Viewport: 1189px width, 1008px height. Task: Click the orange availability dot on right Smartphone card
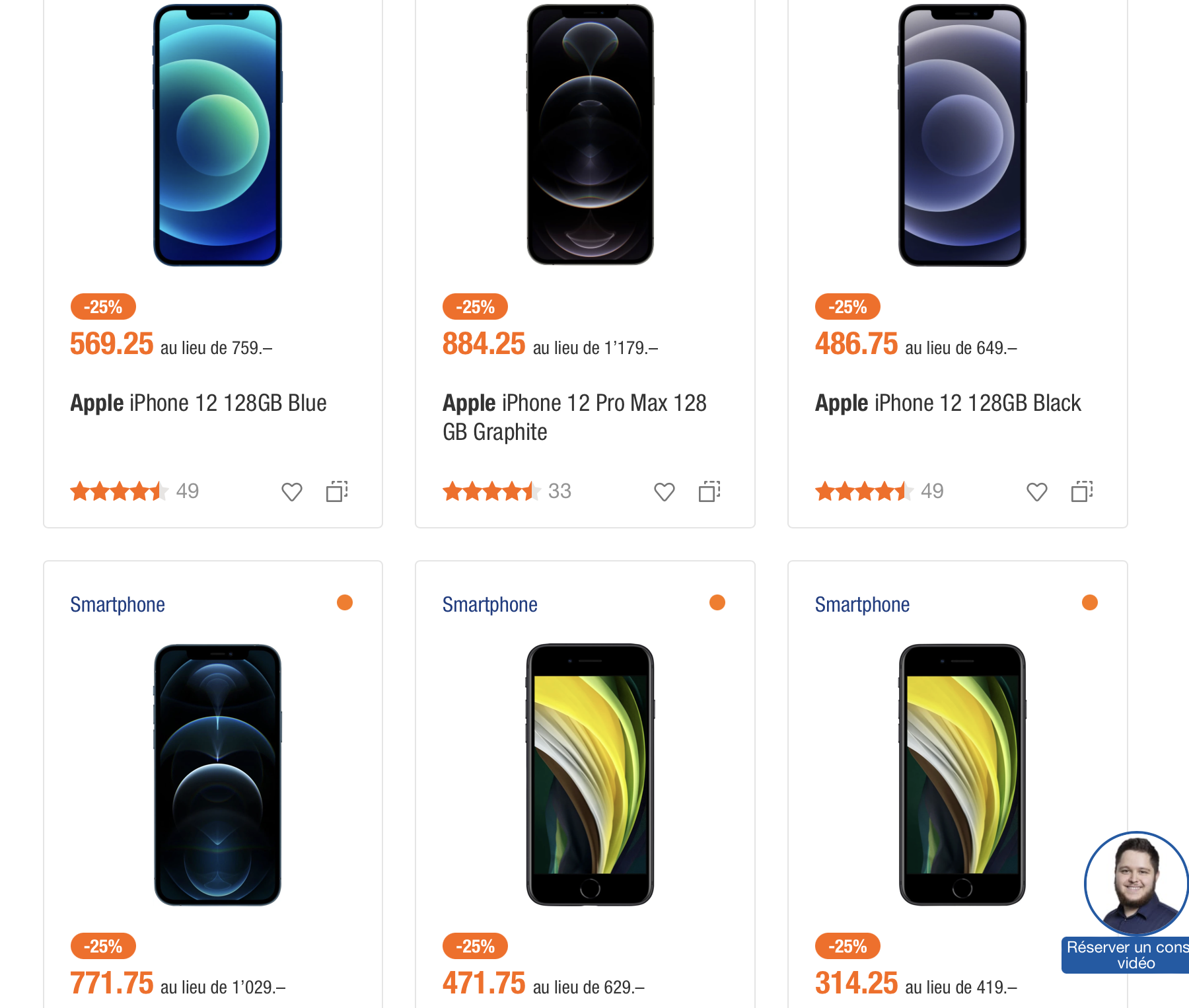pos(1089,602)
